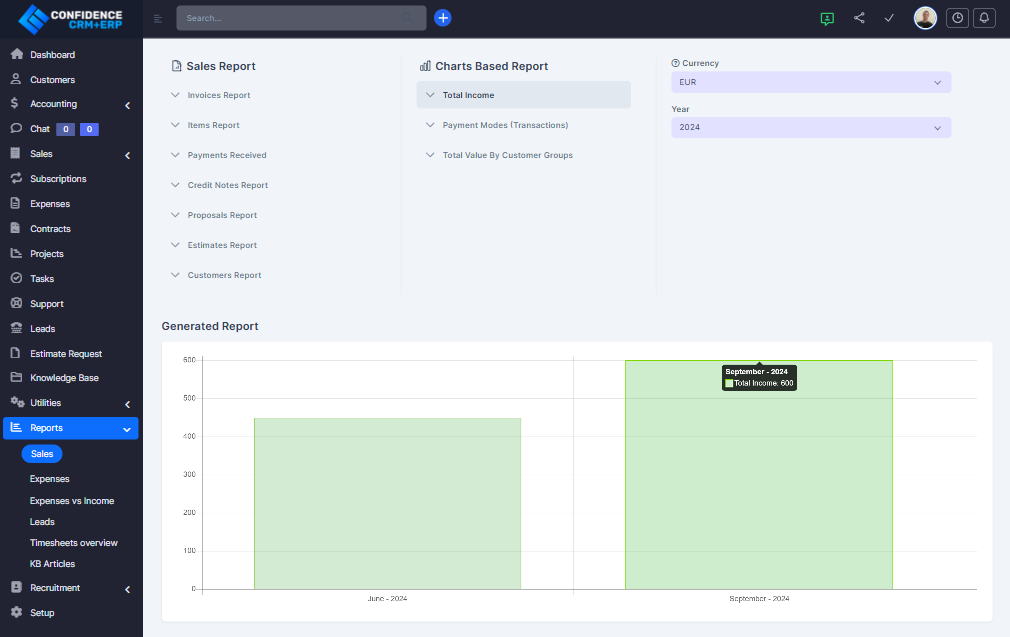The image size is (1010, 637).
Task: Click the blue plus quick-create icon
Action: click(x=443, y=18)
